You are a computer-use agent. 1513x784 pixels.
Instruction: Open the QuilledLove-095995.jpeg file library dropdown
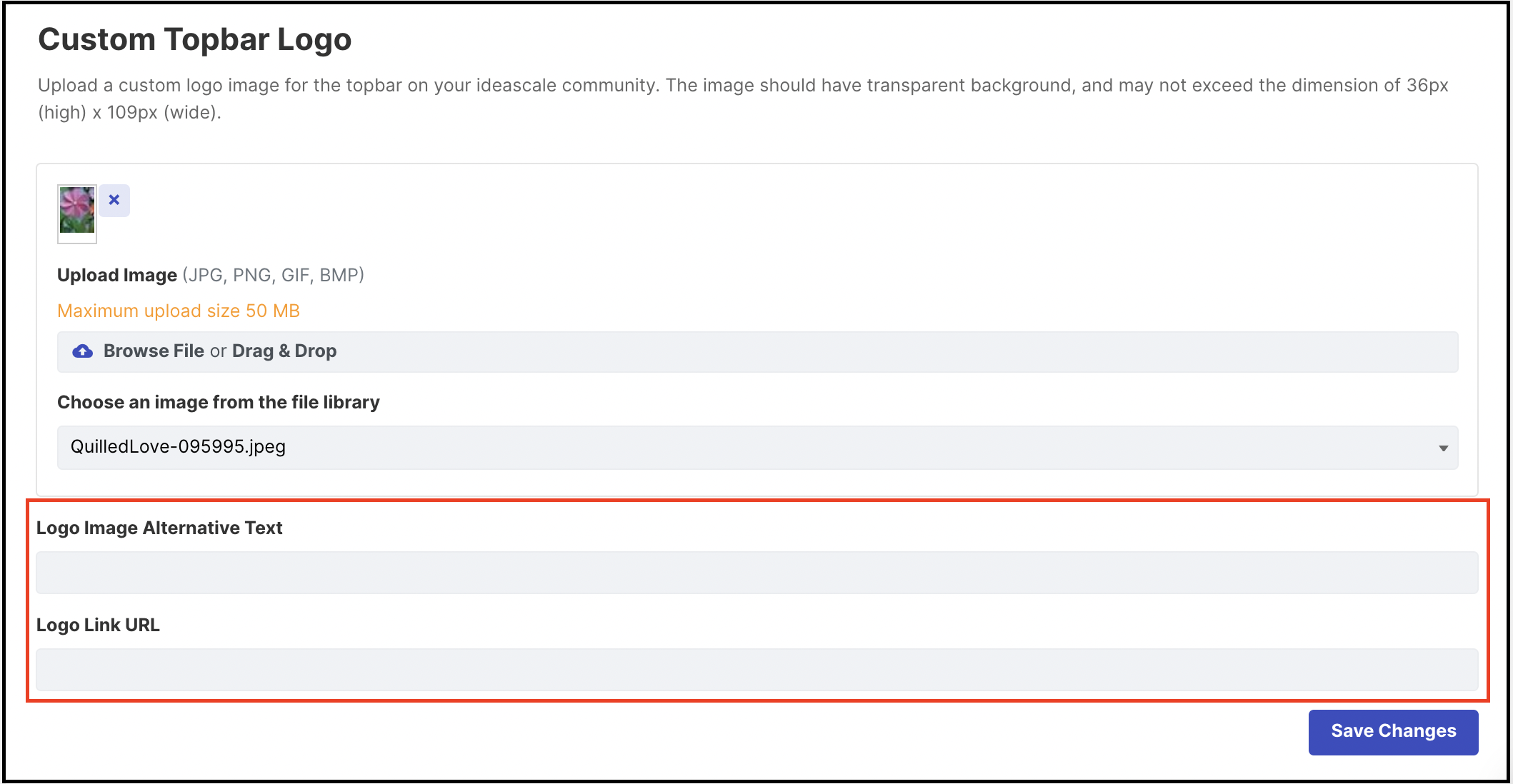(757, 448)
